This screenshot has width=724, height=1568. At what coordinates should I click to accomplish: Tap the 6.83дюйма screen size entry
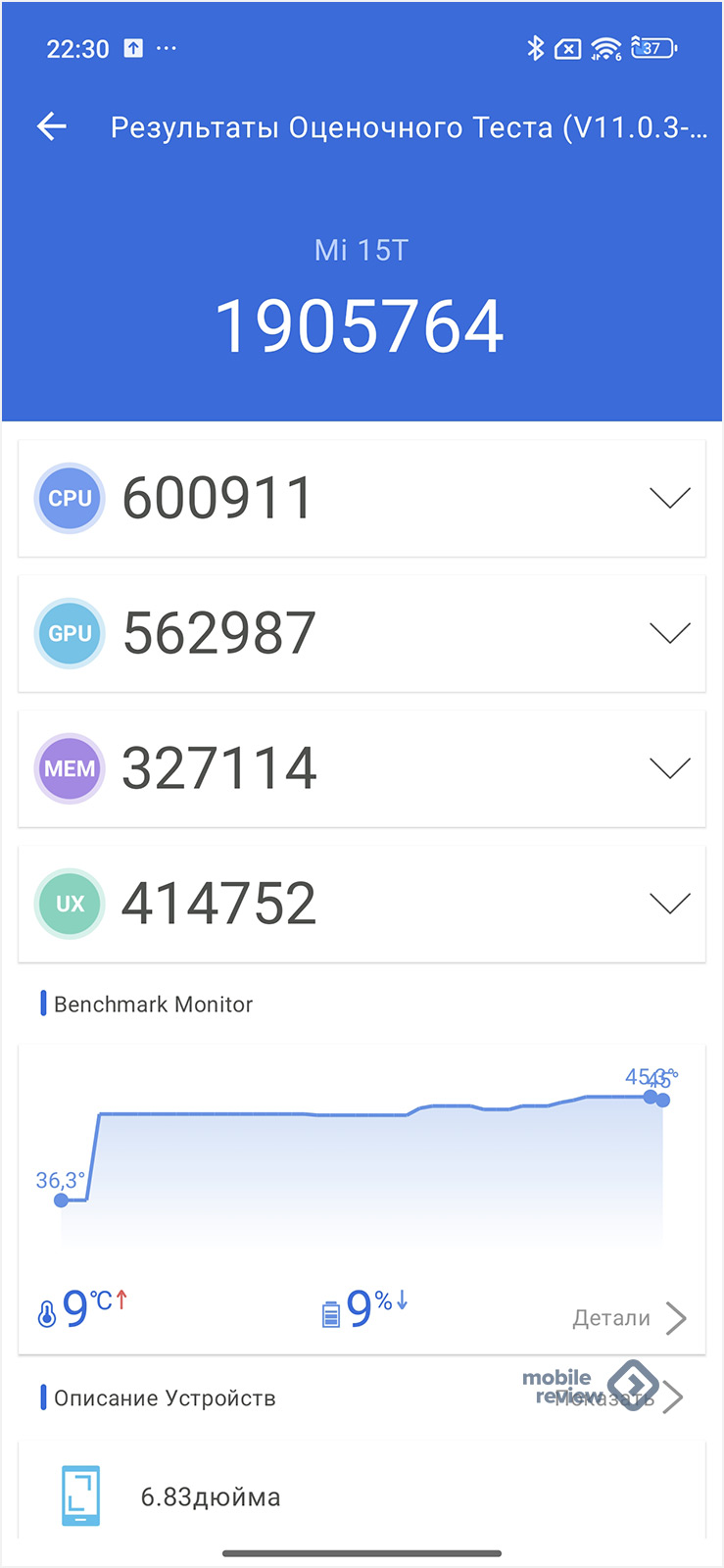point(211,1496)
